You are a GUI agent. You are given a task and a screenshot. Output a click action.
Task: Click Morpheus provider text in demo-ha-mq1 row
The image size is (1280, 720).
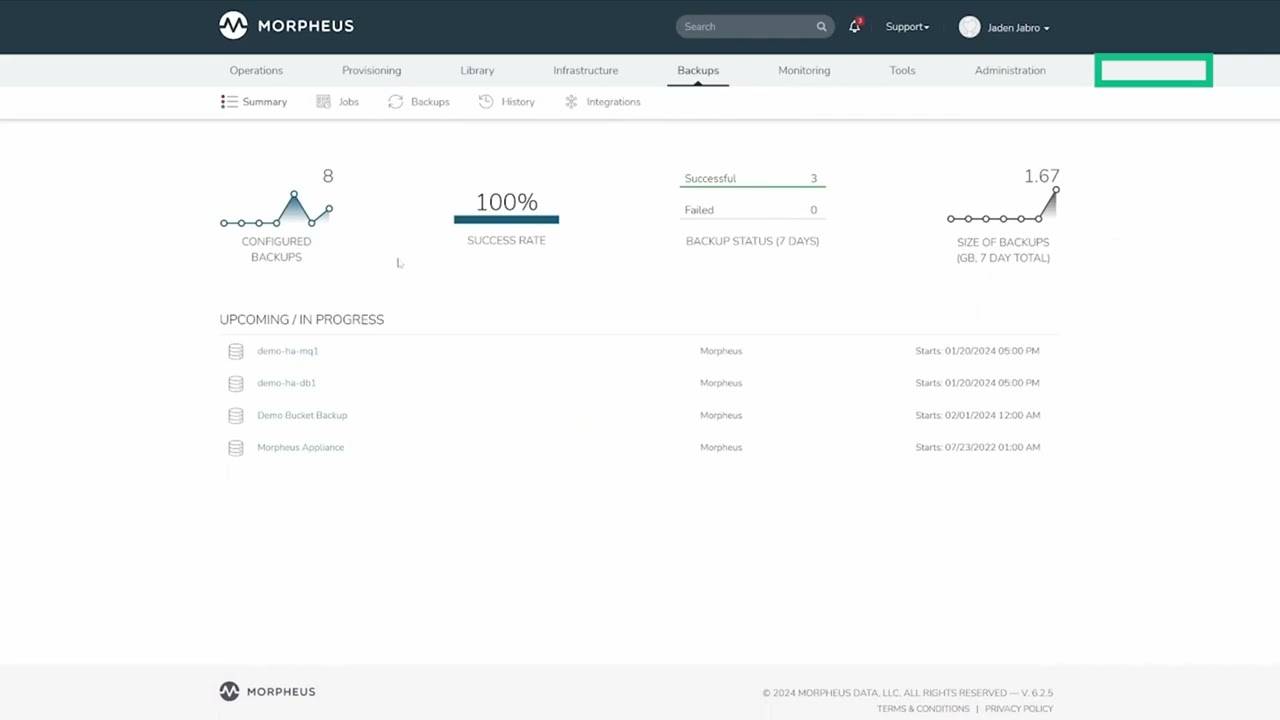pos(721,351)
